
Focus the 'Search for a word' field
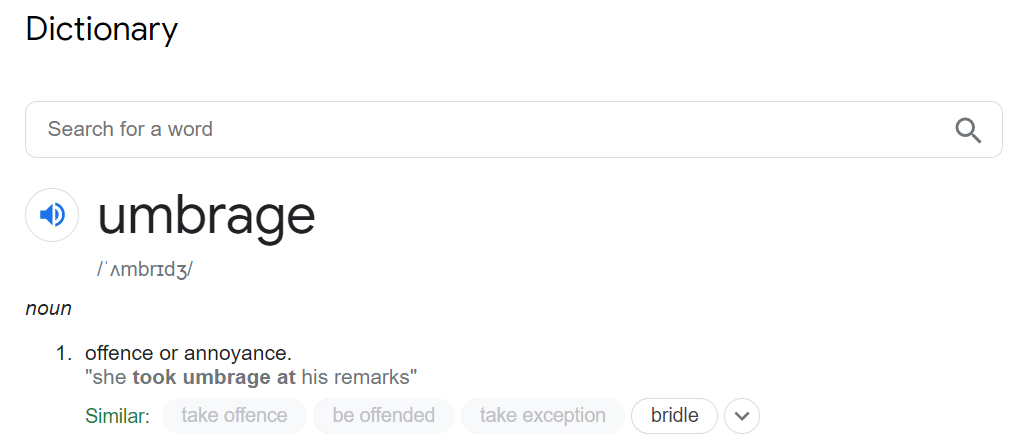[513, 129]
